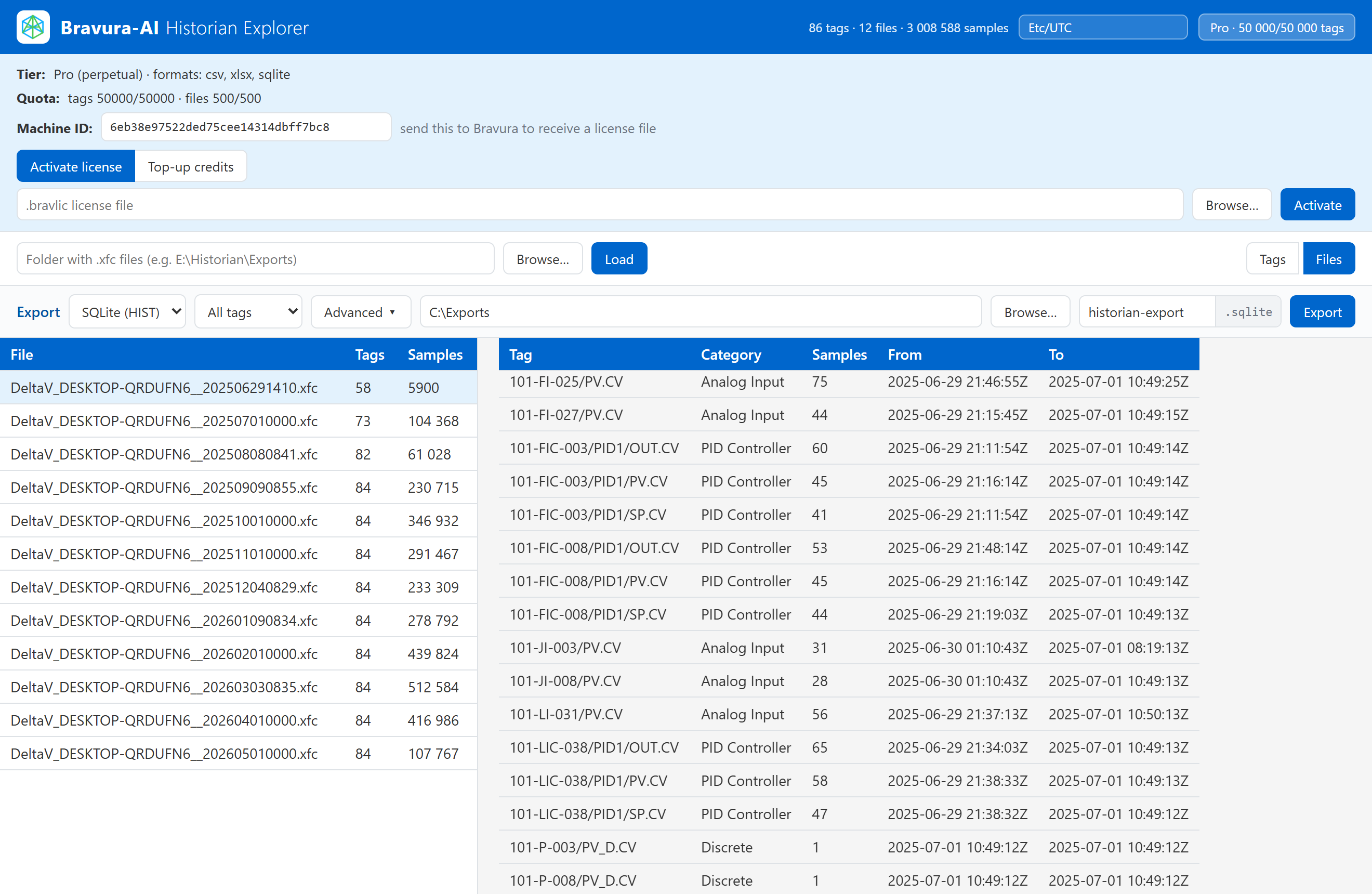Select file DeltaV_DESKTOP-QRDUFN6__202604010000.xfc
This screenshot has height=894, width=1372.
(x=239, y=720)
